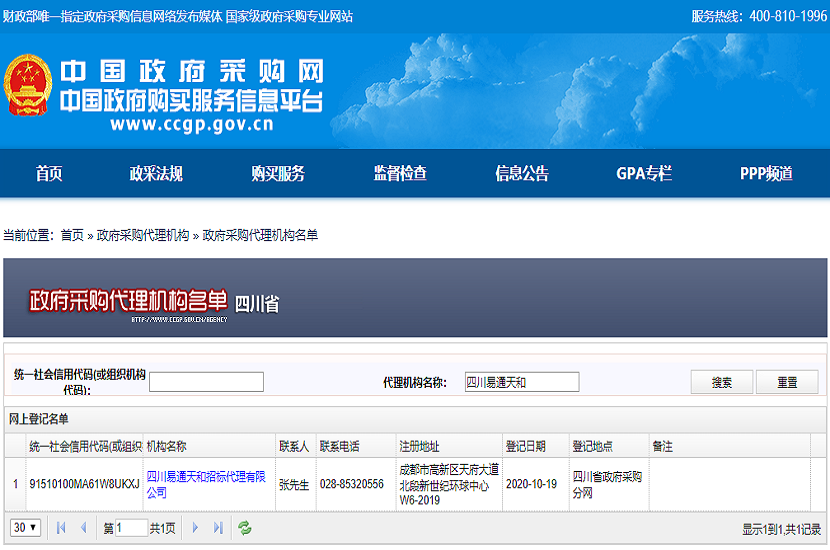Click the hotline 400-810-1996 text
The width and height of the screenshot is (830, 550).
point(788,16)
